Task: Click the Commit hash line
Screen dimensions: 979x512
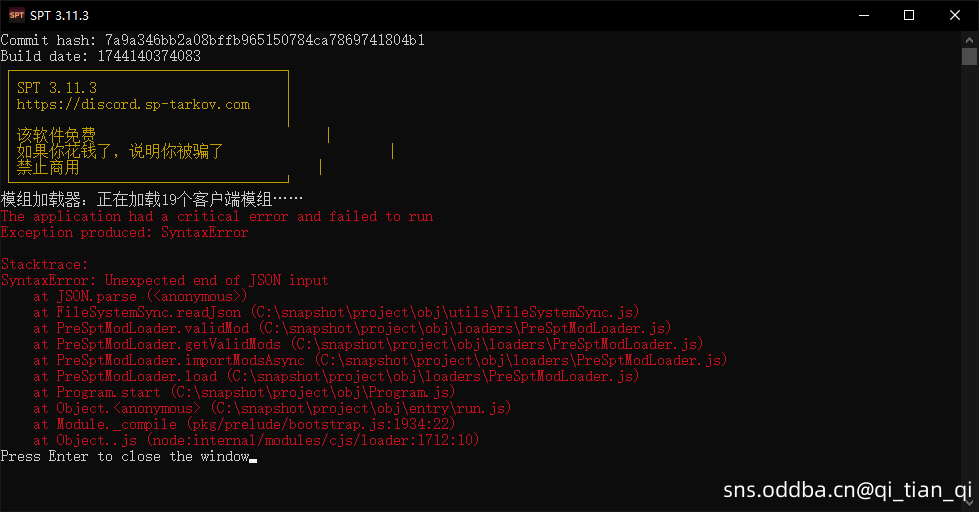Action: (212, 40)
